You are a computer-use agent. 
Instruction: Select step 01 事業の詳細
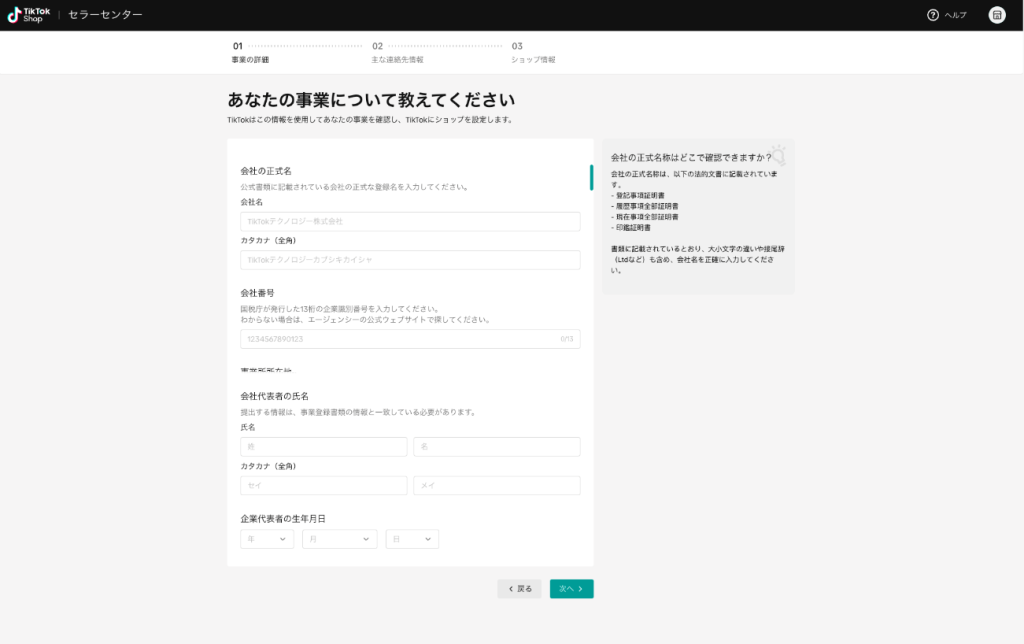[x=249, y=52]
